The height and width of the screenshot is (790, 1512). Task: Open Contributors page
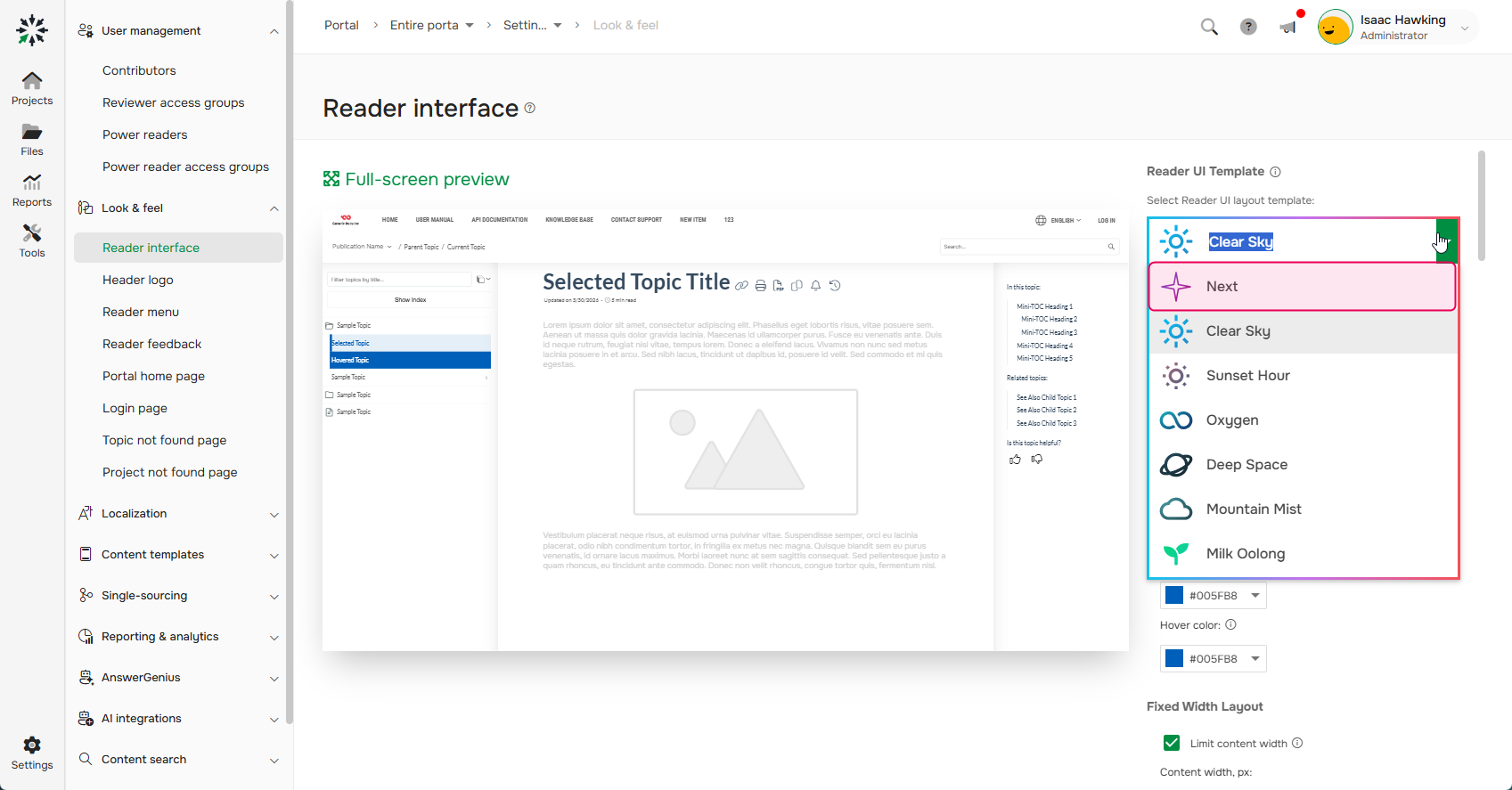tap(139, 70)
